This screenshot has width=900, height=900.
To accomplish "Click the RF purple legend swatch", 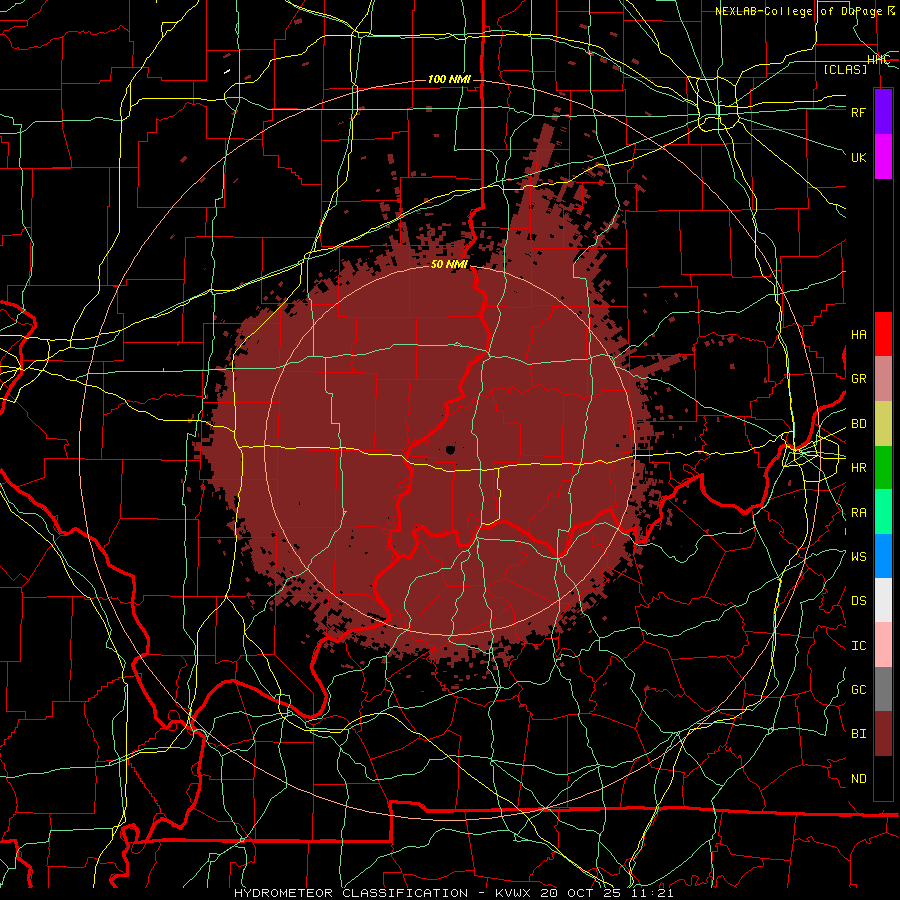I will pos(883,112).
